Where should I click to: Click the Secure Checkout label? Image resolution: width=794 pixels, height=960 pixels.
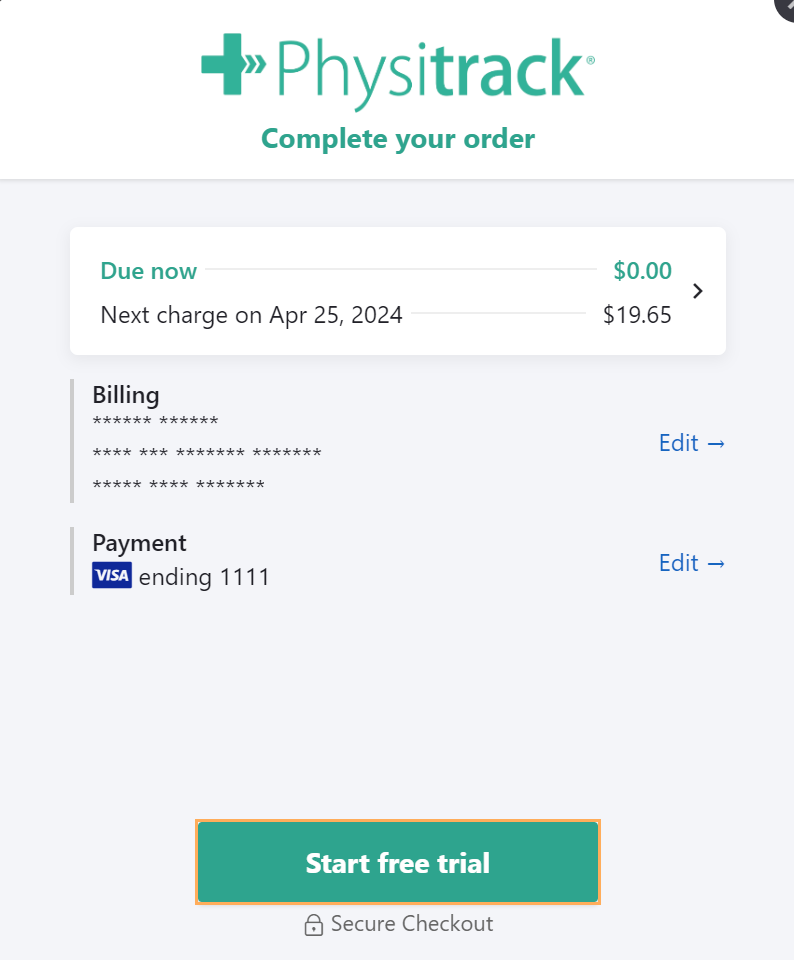(x=412, y=923)
